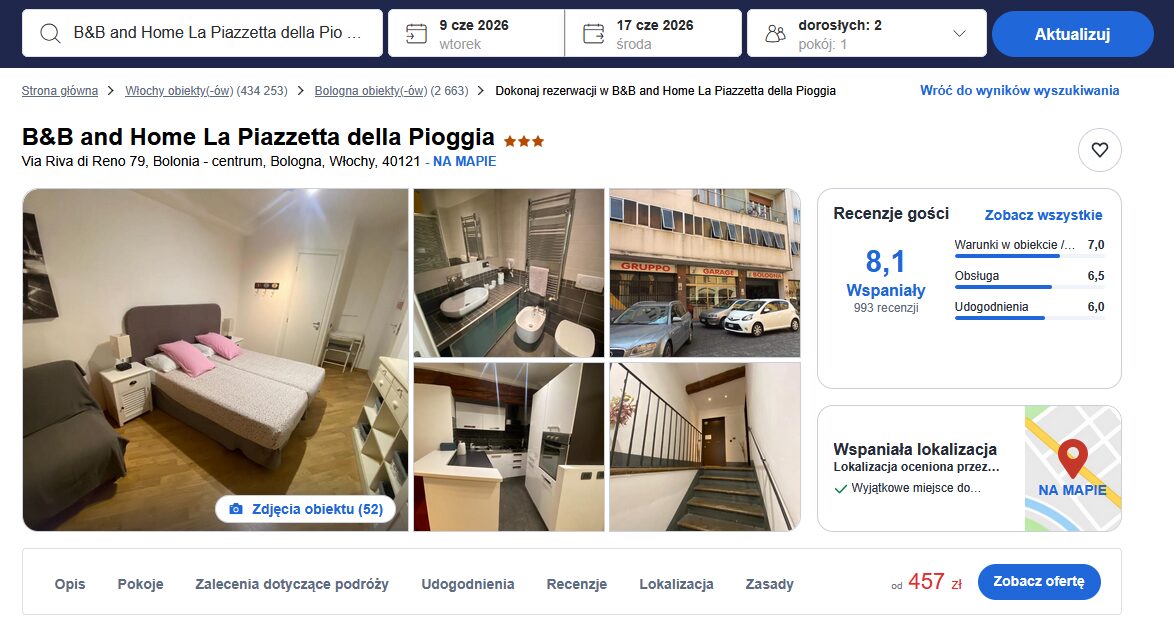Click the red map pin marker
Viewport: 1174px width, 625px height.
coord(1072,458)
